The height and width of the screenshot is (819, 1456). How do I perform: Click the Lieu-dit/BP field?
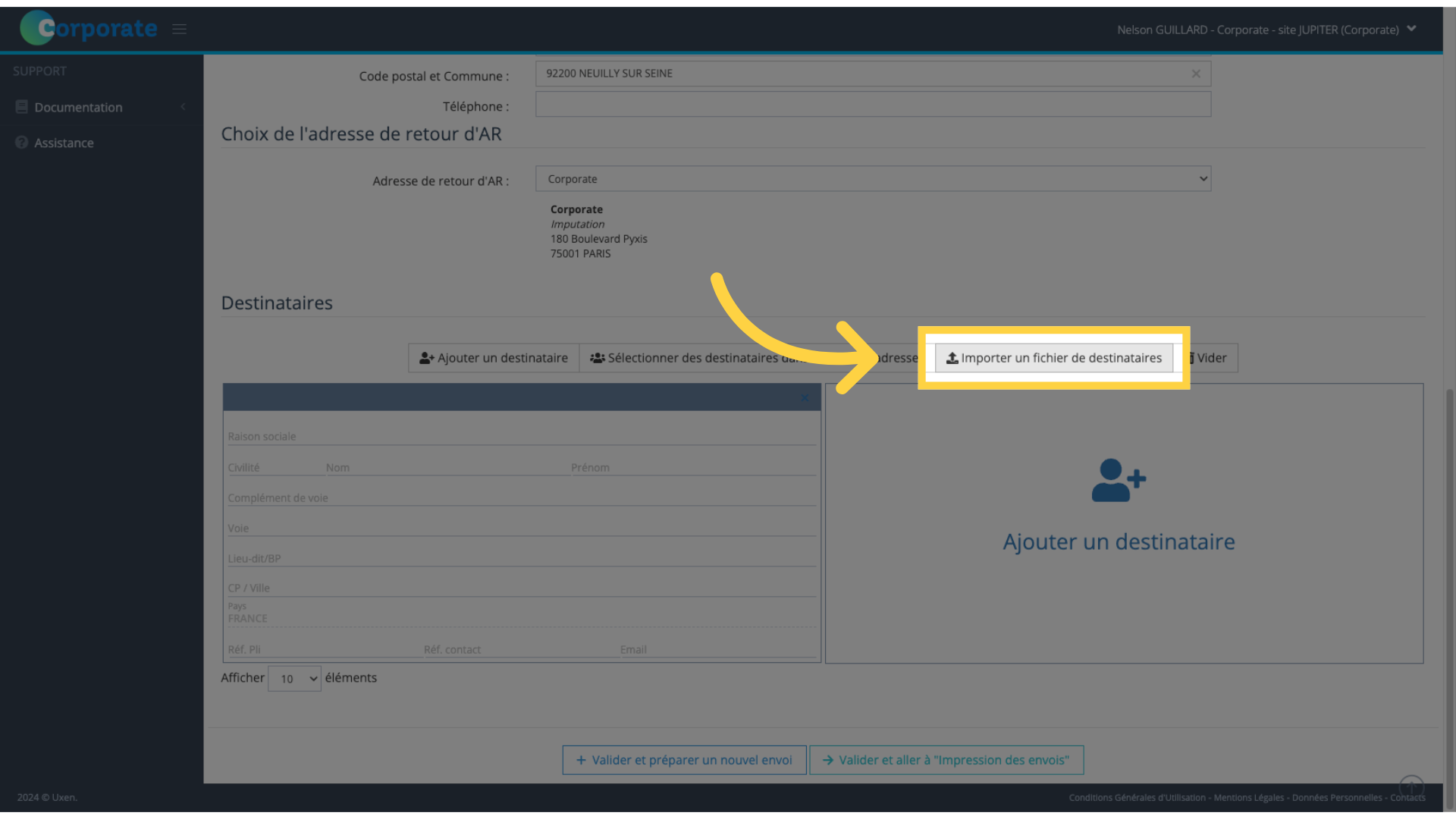pos(522,558)
